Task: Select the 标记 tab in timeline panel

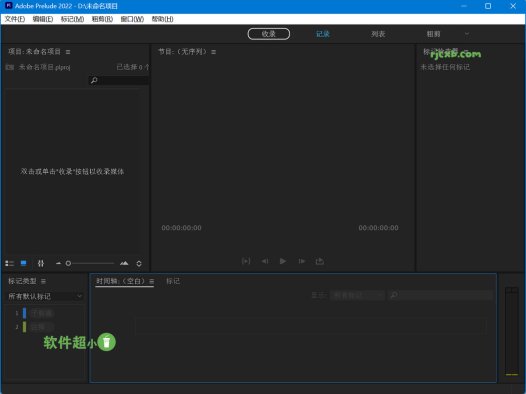Action: point(173,281)
